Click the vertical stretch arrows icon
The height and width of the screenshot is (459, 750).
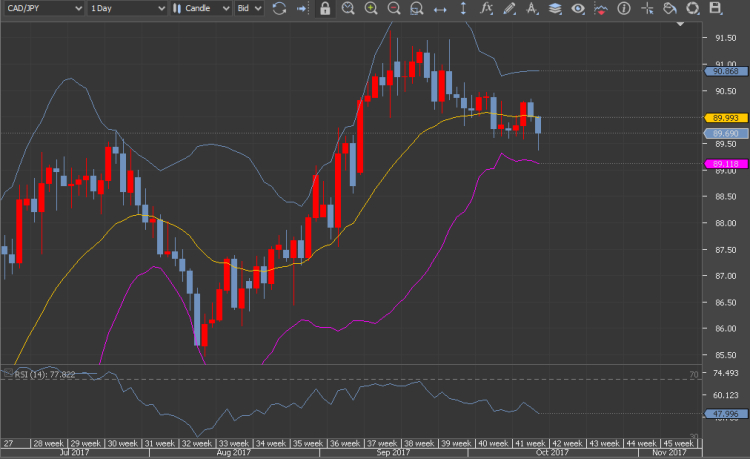(x=463, y=9)
